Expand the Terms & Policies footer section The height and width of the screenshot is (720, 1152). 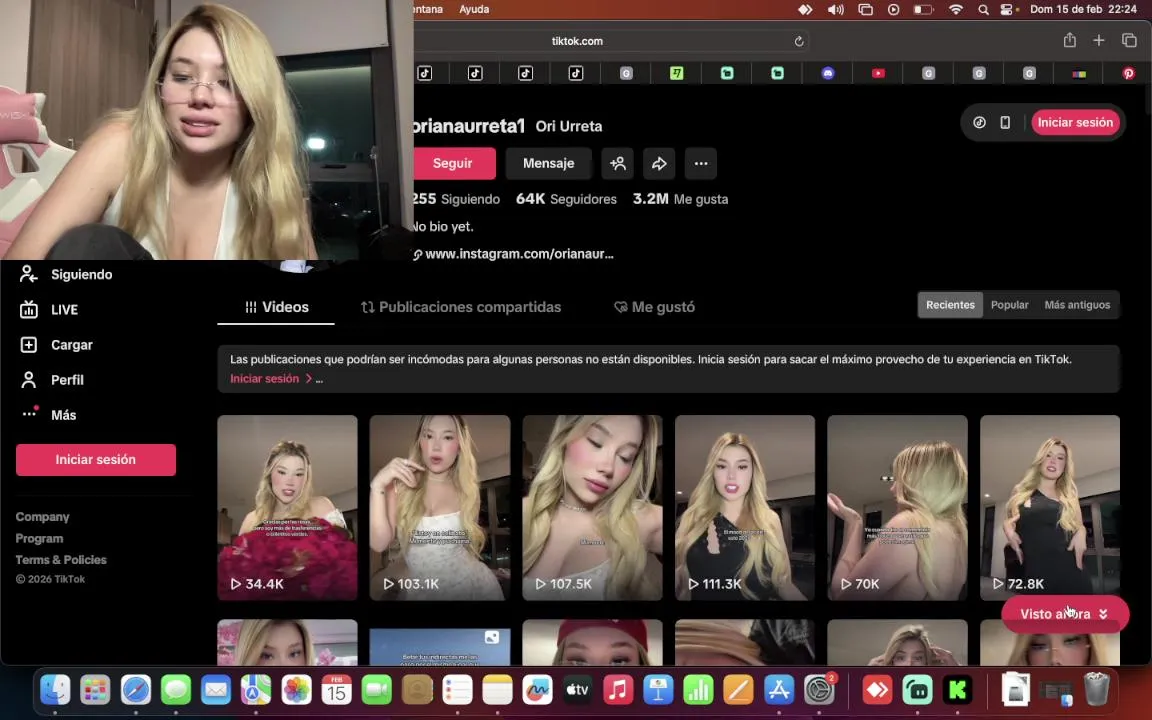[x=61, y=559]
